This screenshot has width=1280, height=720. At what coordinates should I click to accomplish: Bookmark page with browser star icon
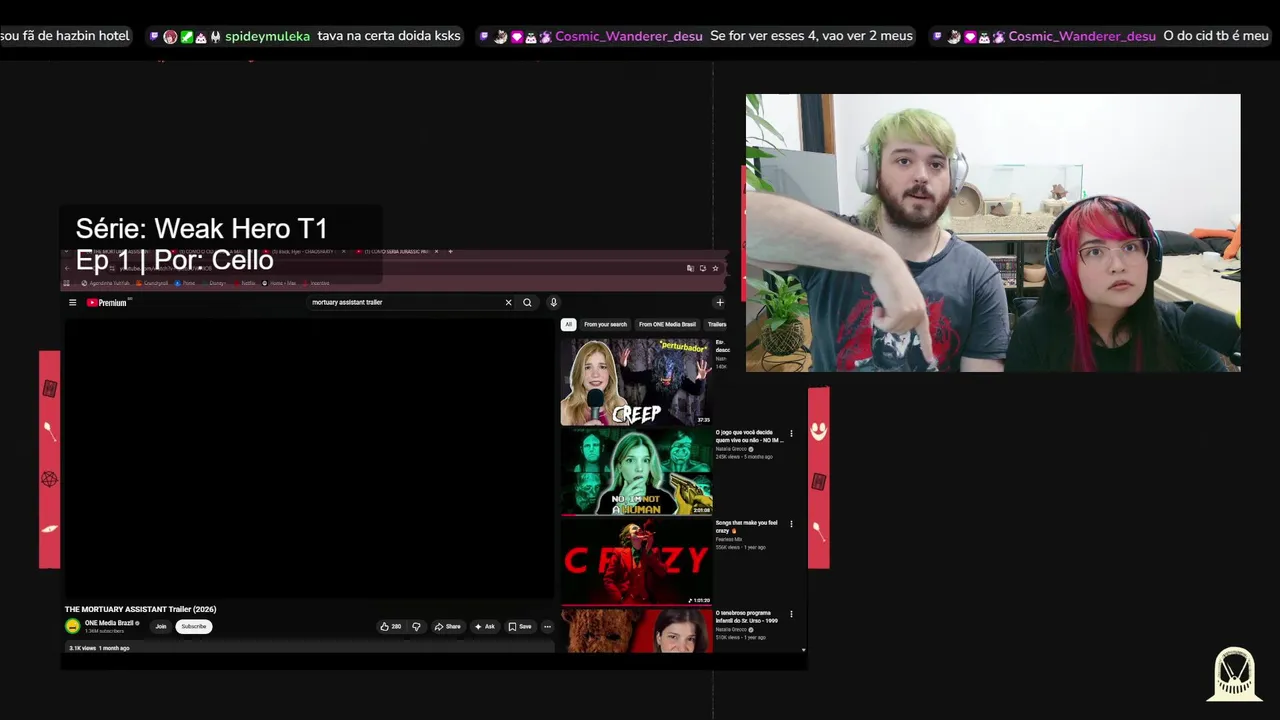715,268
